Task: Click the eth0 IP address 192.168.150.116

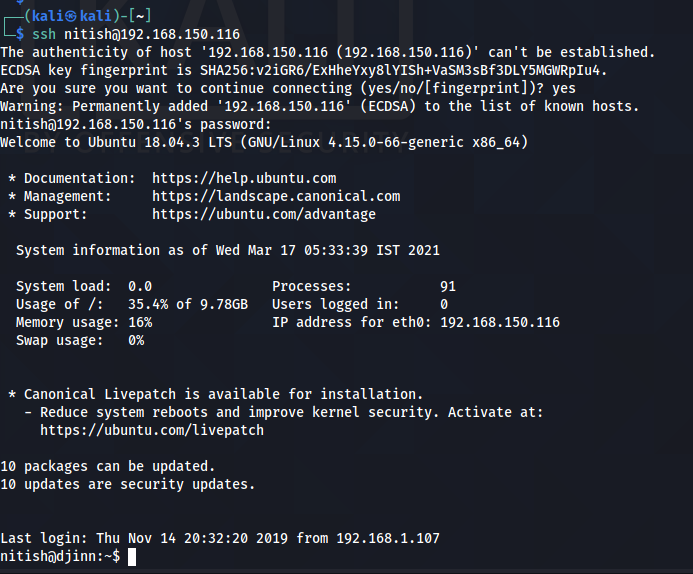Action: tap(500, 322)
